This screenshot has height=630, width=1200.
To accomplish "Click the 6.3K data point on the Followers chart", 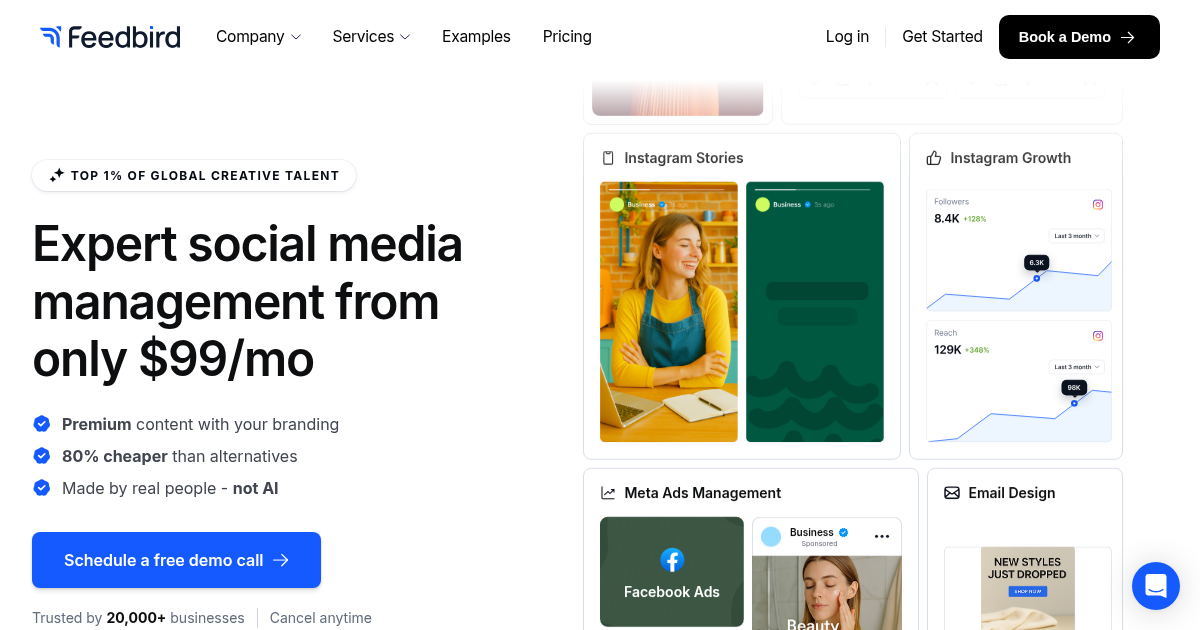I will 1036,278.
